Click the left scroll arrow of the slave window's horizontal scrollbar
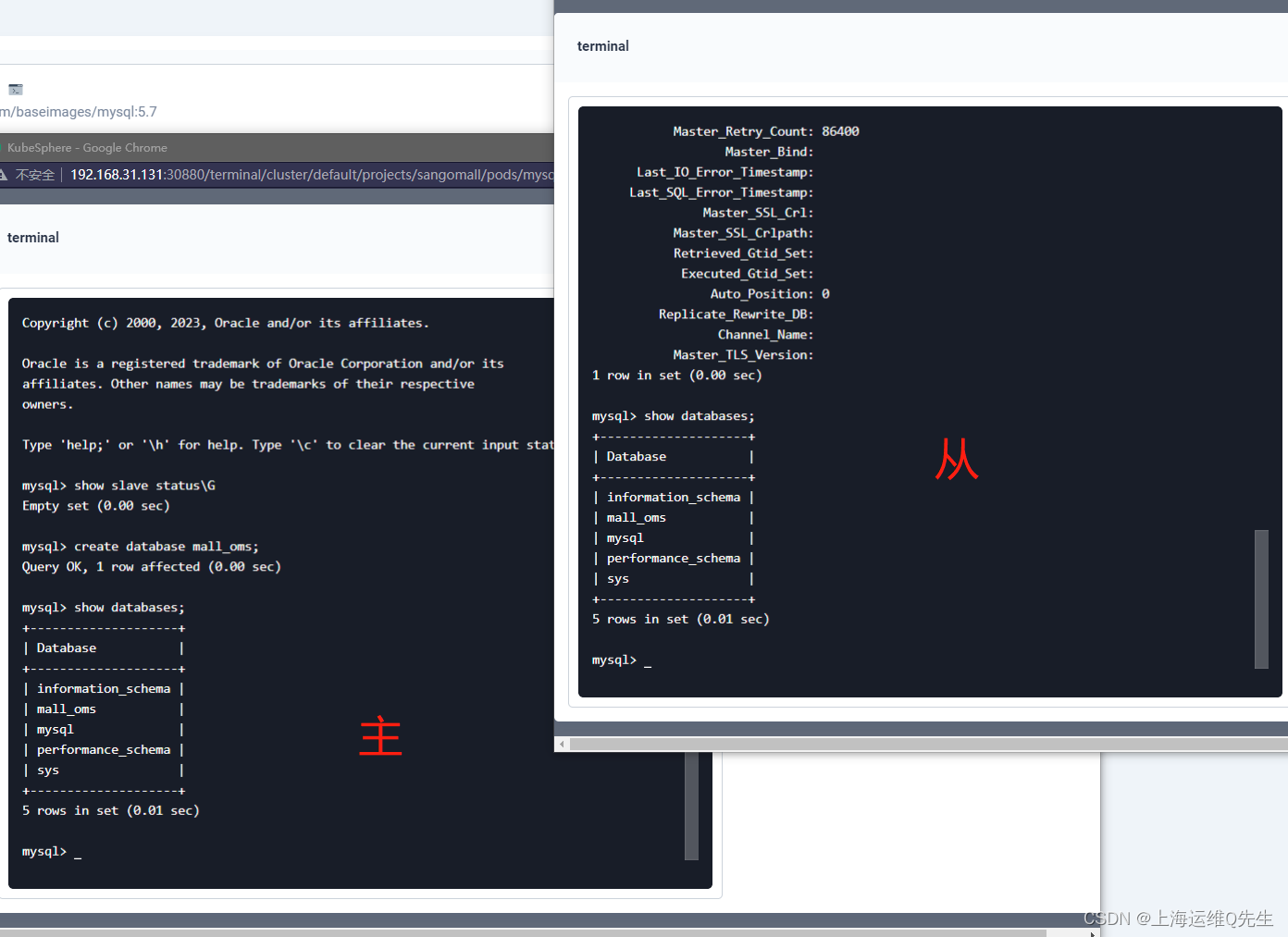The width and height of the screenshot is (1288, 937). (562, 744)
